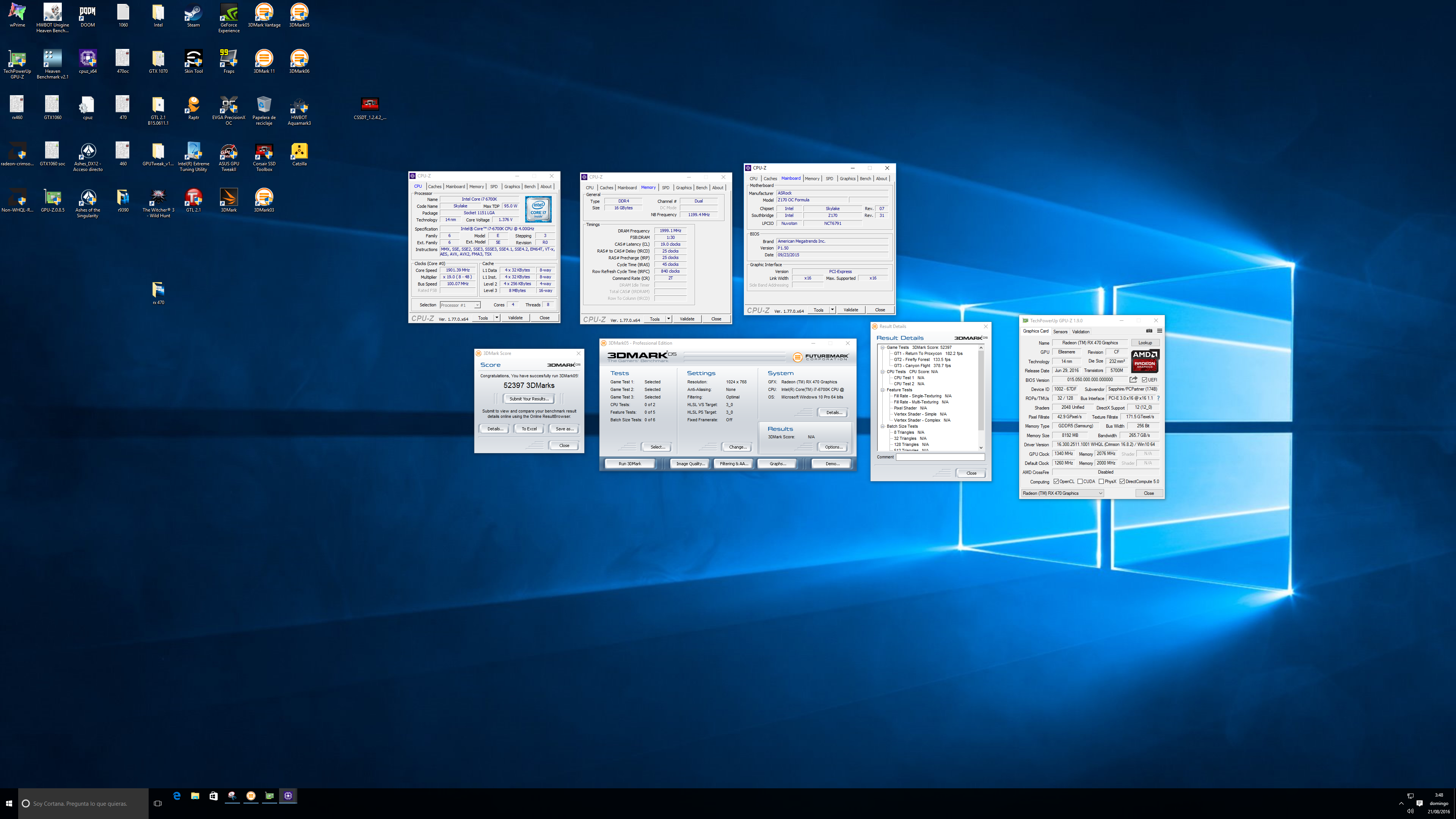
Task: Toggle the UEFI checkbox in GPU-Z
Action: [x=1144, y=380]
